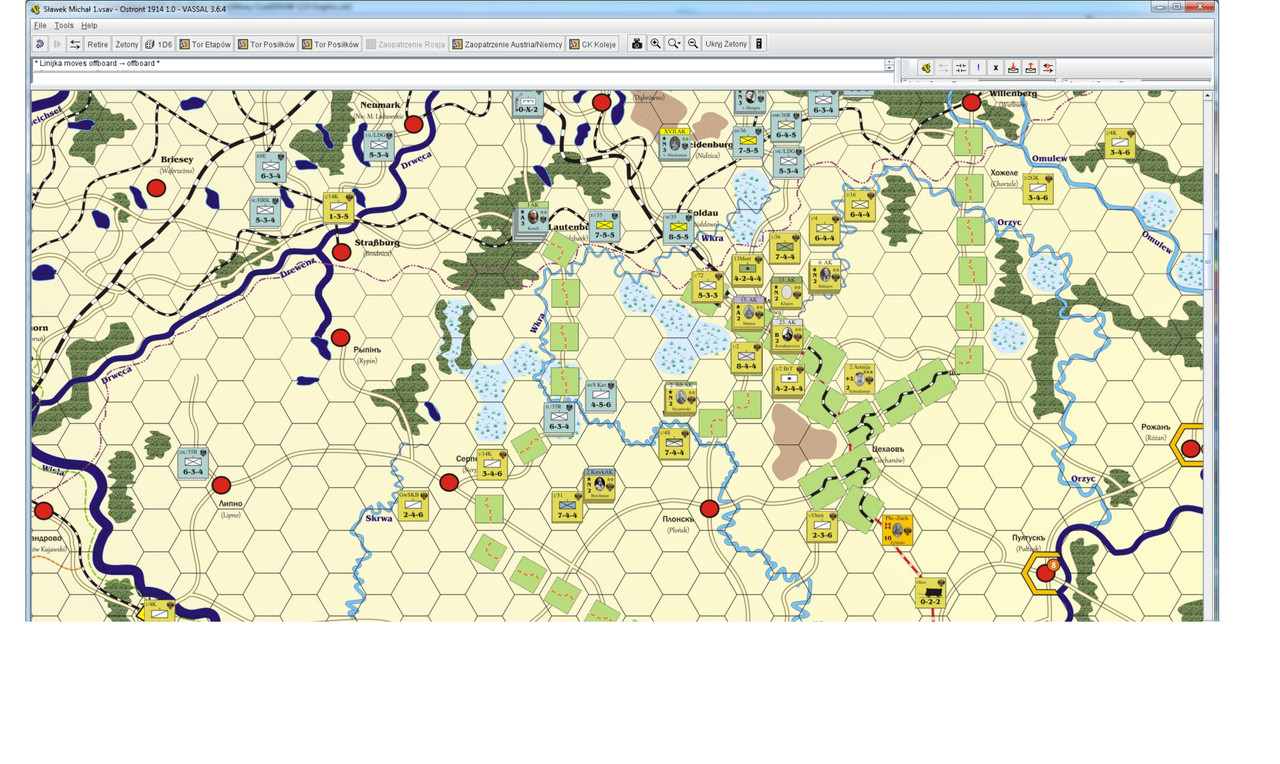Open the Help menu
Screen dimensions: 1280x764
[89, 25]
